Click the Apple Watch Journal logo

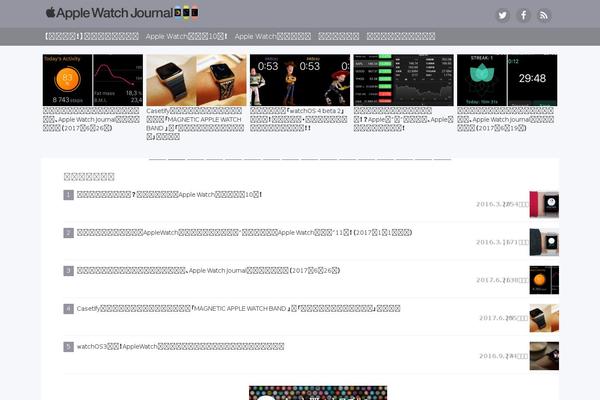point(122,13)
